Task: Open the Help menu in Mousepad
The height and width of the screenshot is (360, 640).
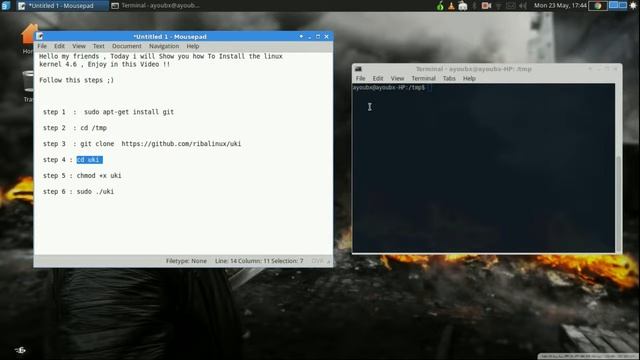Action: click(193, 46)
